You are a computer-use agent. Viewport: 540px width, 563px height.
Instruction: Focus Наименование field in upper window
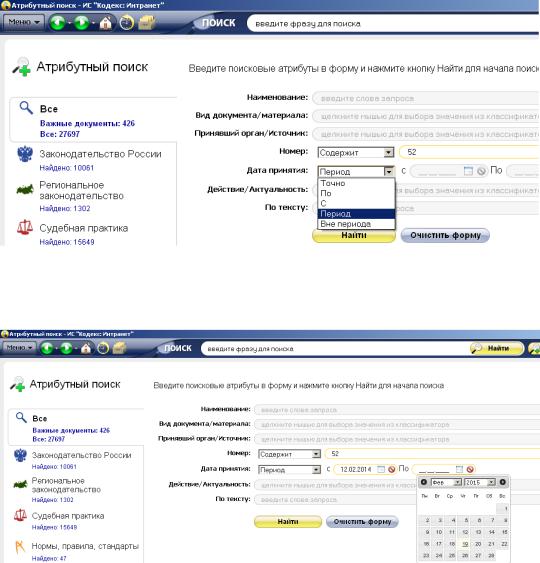click(x=426, y=98)
